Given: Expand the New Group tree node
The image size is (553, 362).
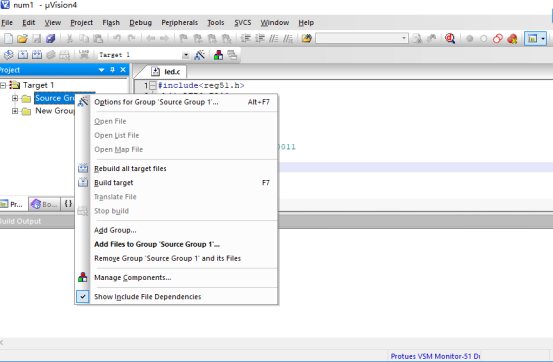Looking at the screenshot, I should [x=15, y=111].
